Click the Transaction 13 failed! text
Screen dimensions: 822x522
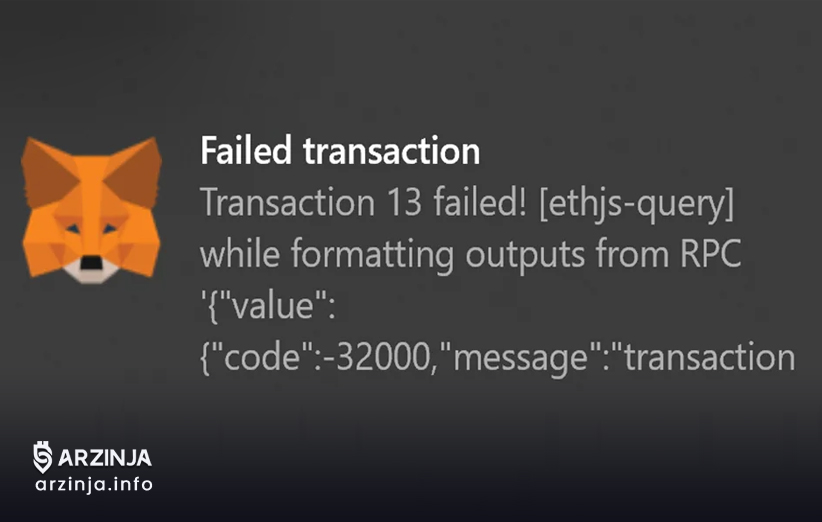click(x=363, y=202)
